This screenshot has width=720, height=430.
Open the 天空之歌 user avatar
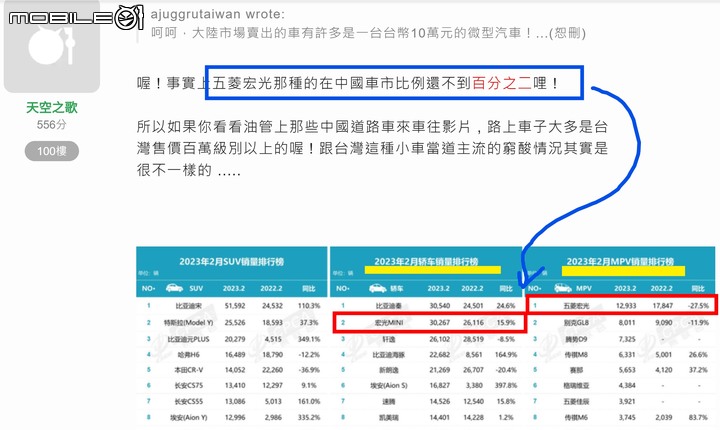click(x=52, y=46)
